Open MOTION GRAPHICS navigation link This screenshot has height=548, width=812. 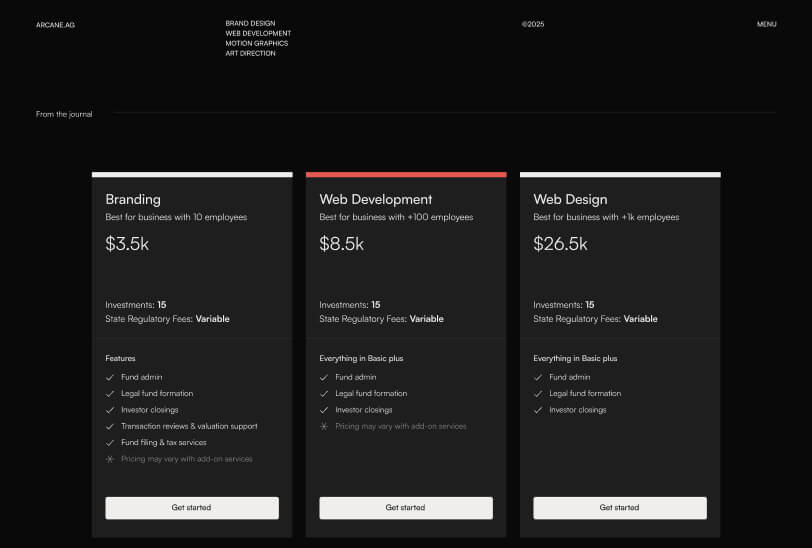256,43
